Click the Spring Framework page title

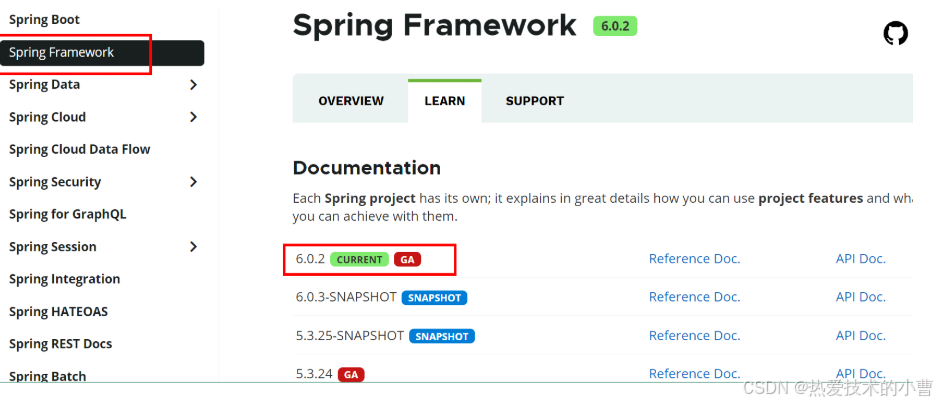click(x=435, y=26)
